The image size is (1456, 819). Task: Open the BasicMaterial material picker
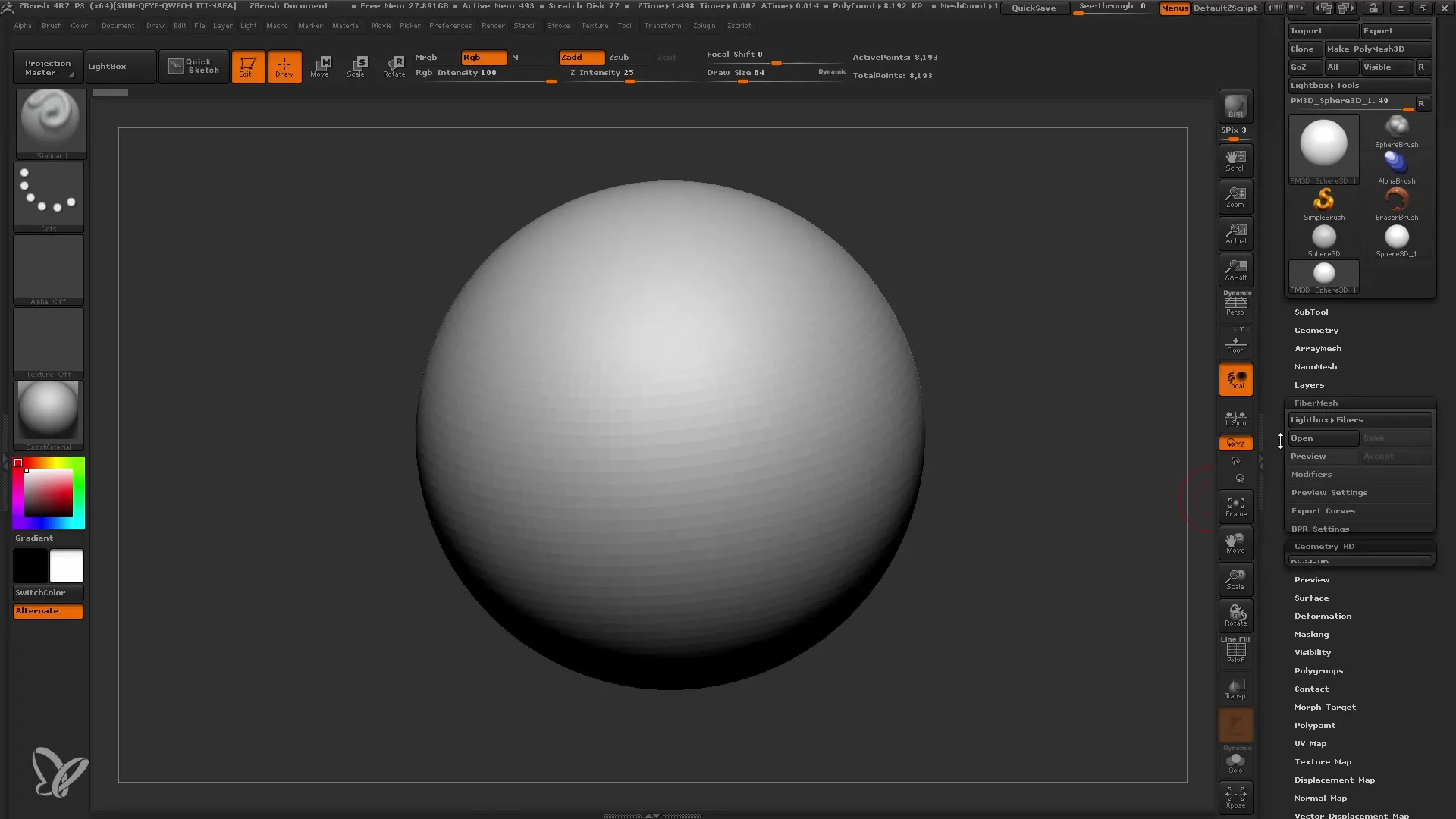(49, 416)
